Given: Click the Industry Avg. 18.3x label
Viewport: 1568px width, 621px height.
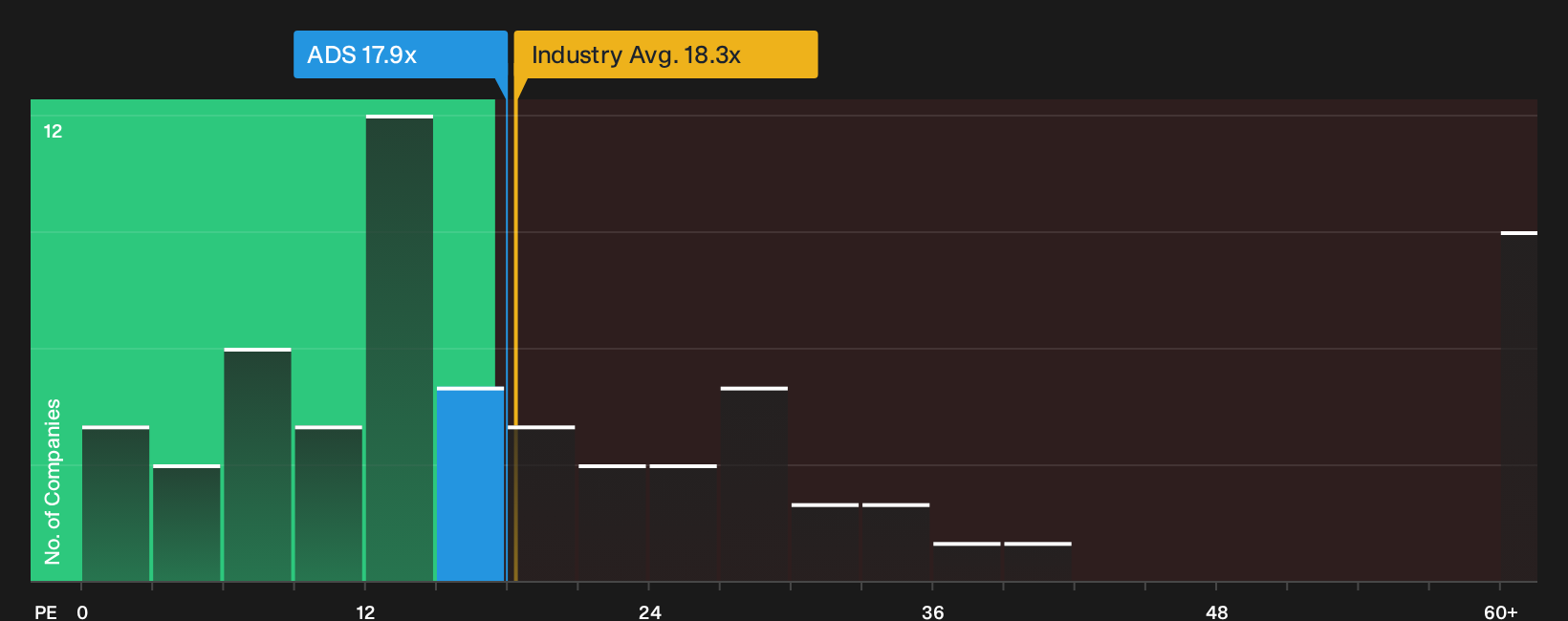Looking at the screenshot, I should [x=665, y=54].
